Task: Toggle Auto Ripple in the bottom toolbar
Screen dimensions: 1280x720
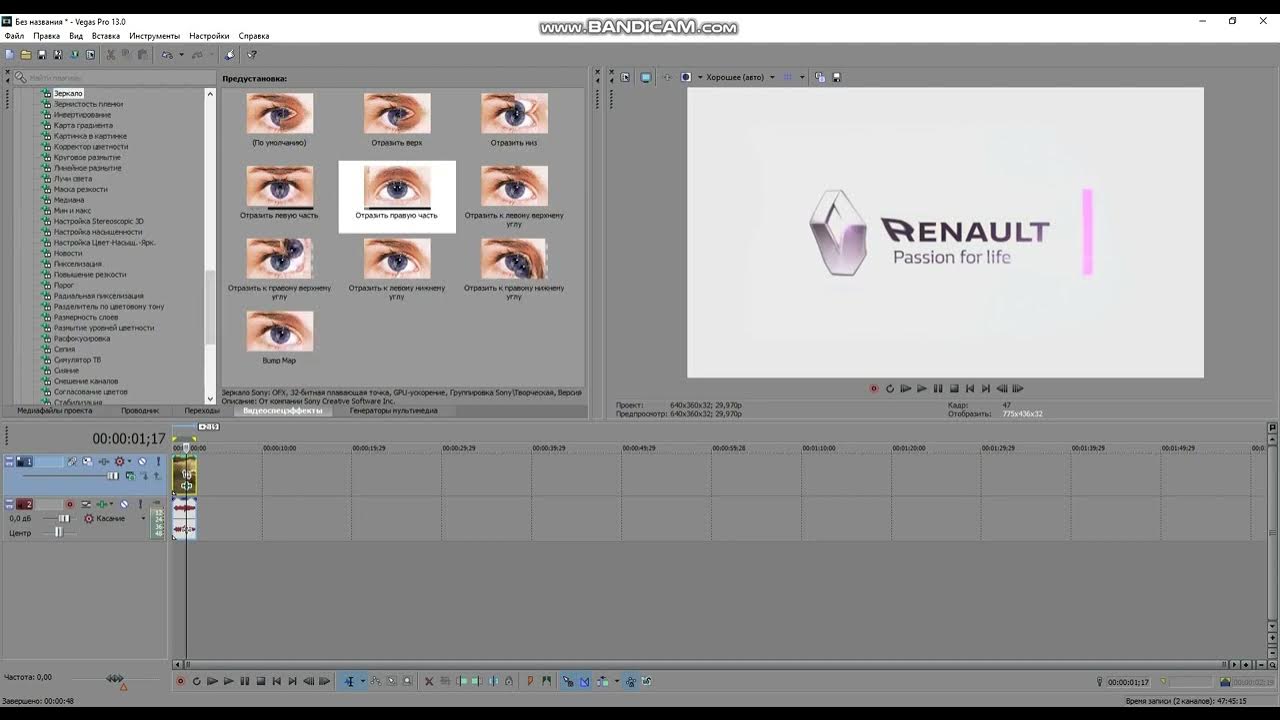Action: tap(602, 681)
